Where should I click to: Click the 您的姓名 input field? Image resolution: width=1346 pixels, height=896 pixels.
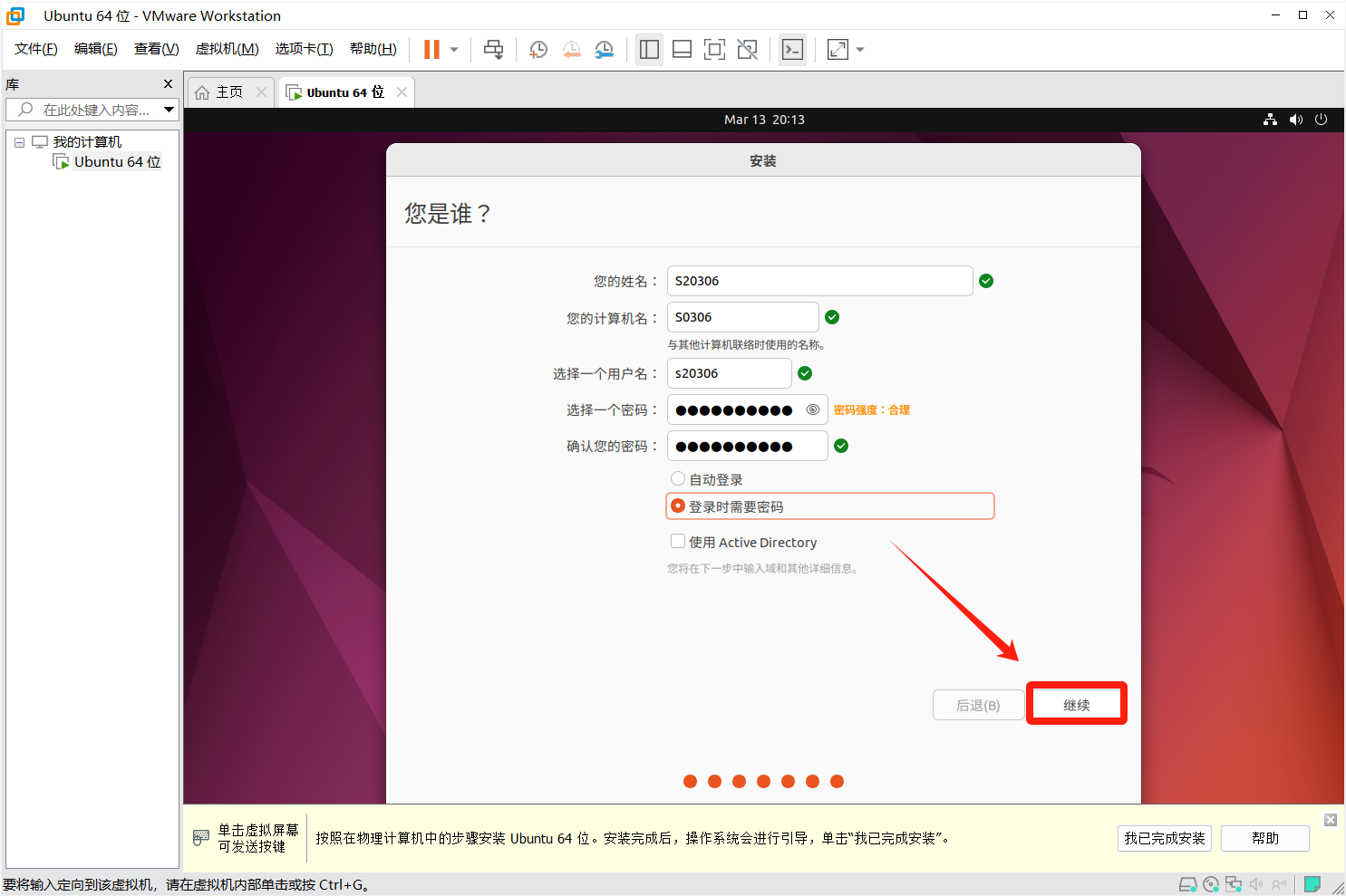click(x=820, y=281)
